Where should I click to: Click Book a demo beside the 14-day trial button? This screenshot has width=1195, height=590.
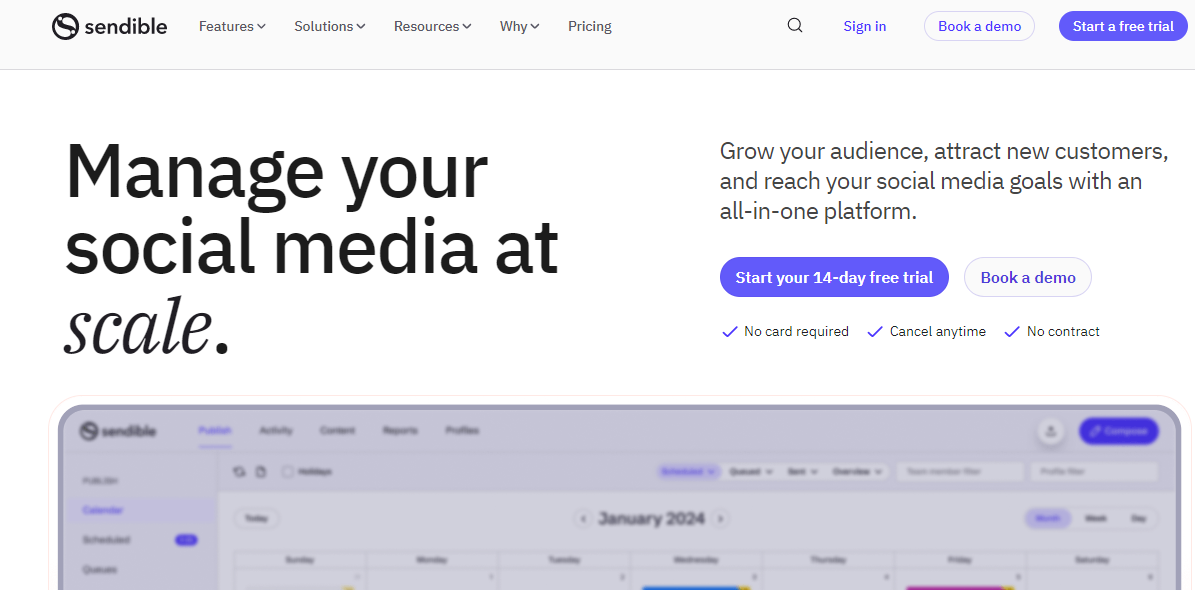1027,277
